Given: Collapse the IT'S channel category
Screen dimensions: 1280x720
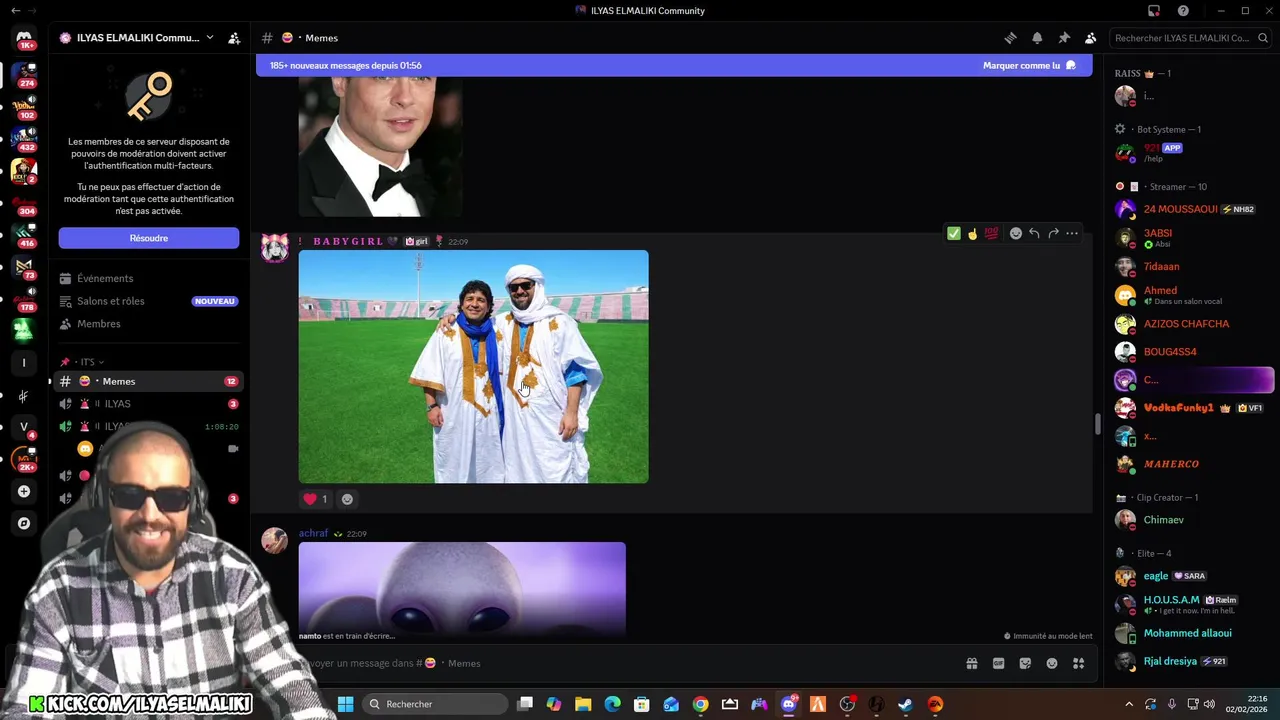Looking at the screenshot, I should point(82,362).
